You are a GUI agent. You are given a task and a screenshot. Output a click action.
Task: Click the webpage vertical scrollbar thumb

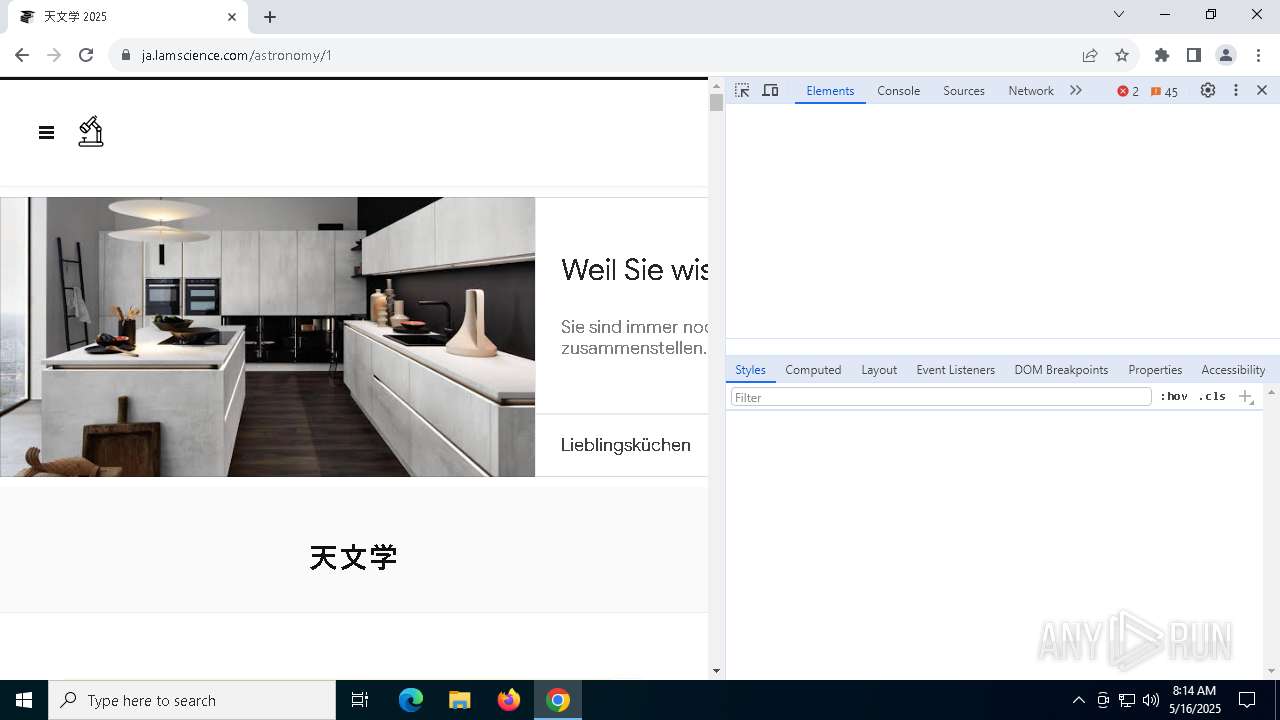[716, 102]
